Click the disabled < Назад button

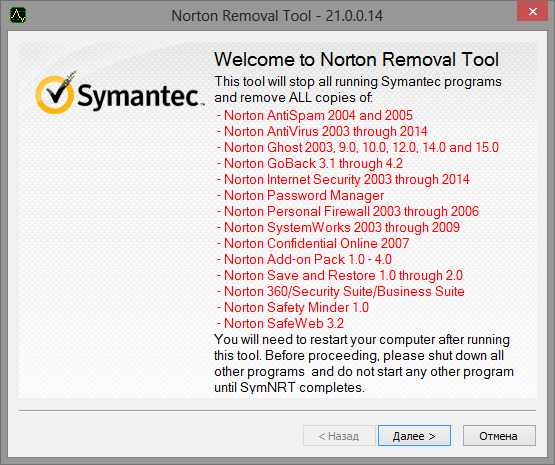339,436
